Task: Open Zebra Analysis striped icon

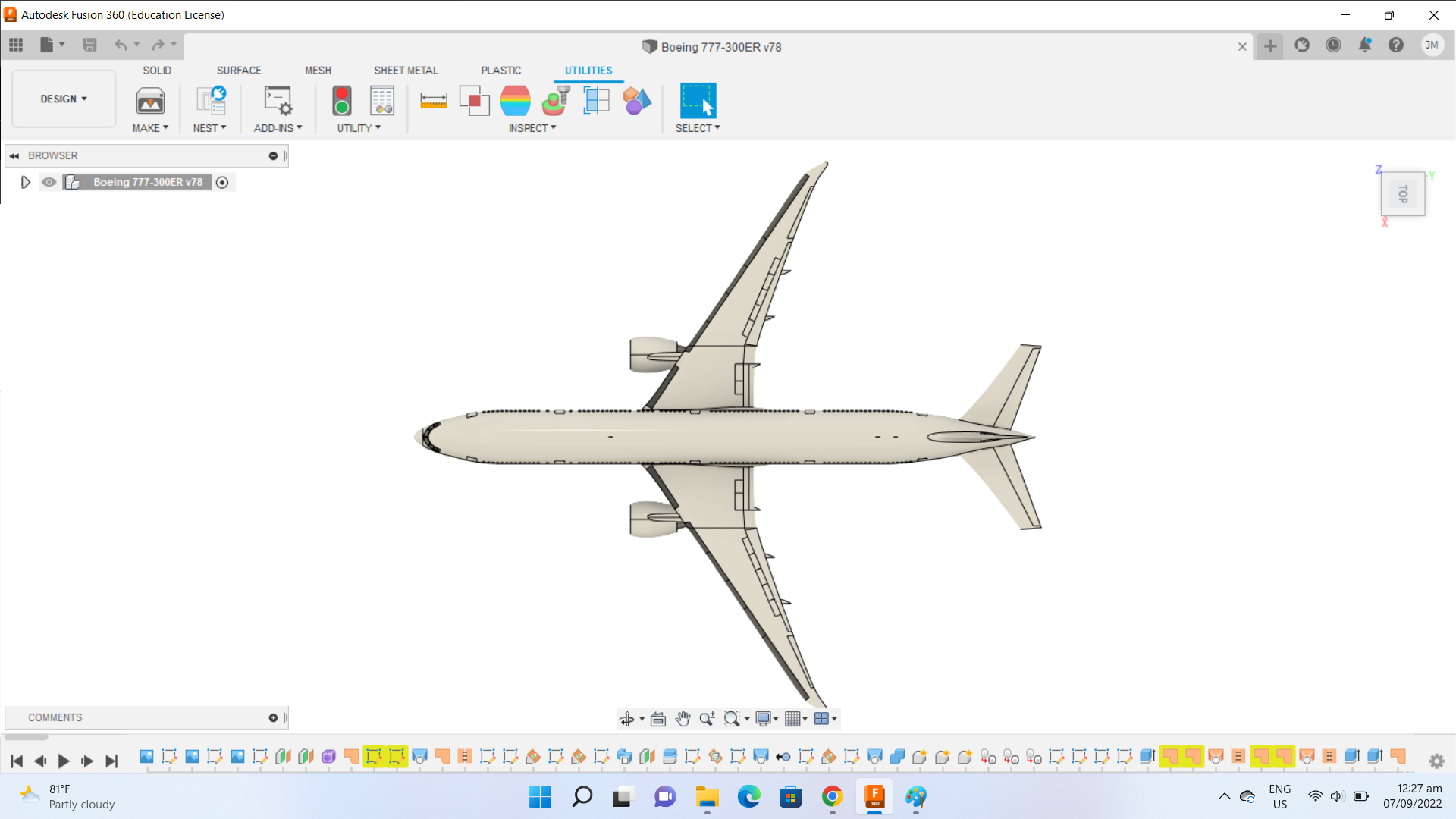Action: click(x=516, y=101)
